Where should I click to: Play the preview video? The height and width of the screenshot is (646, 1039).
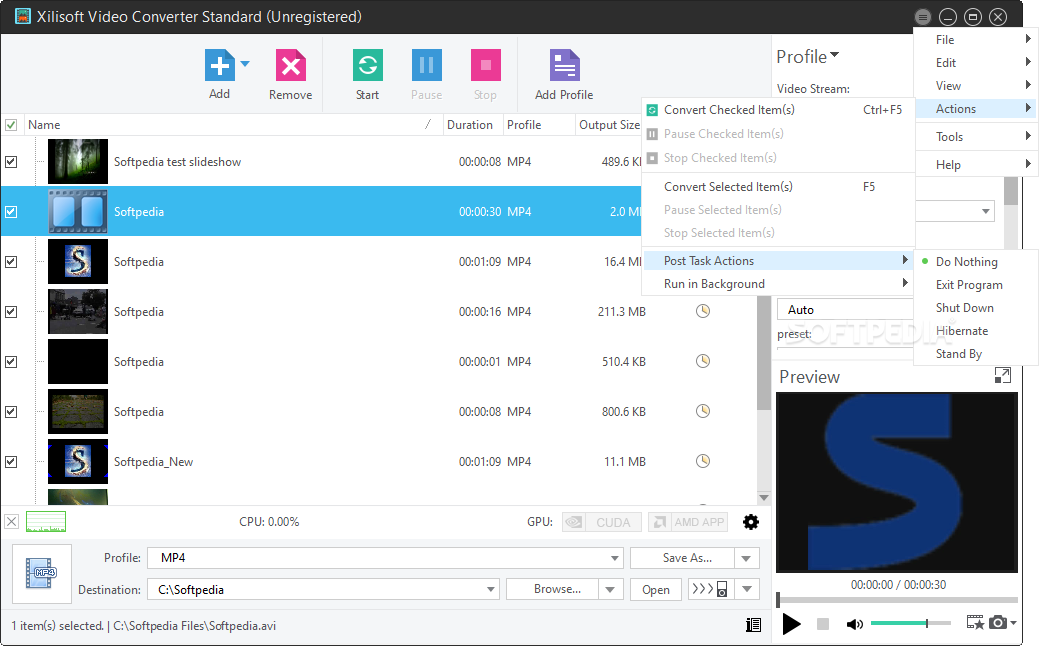(791, 623)
